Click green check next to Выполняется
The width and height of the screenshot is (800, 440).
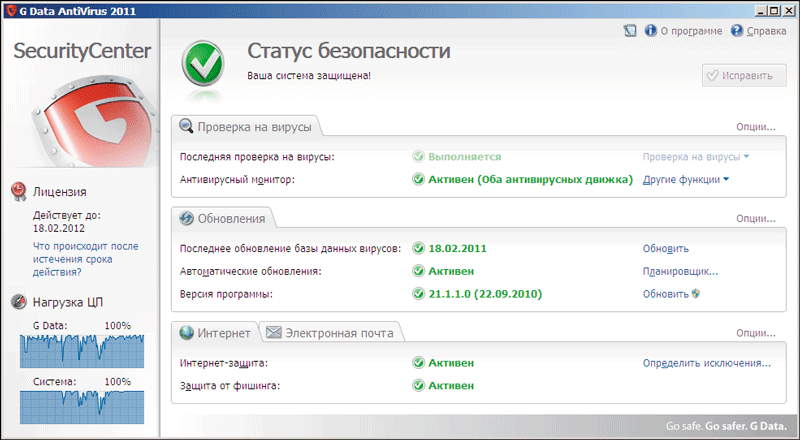pos(418,156)
